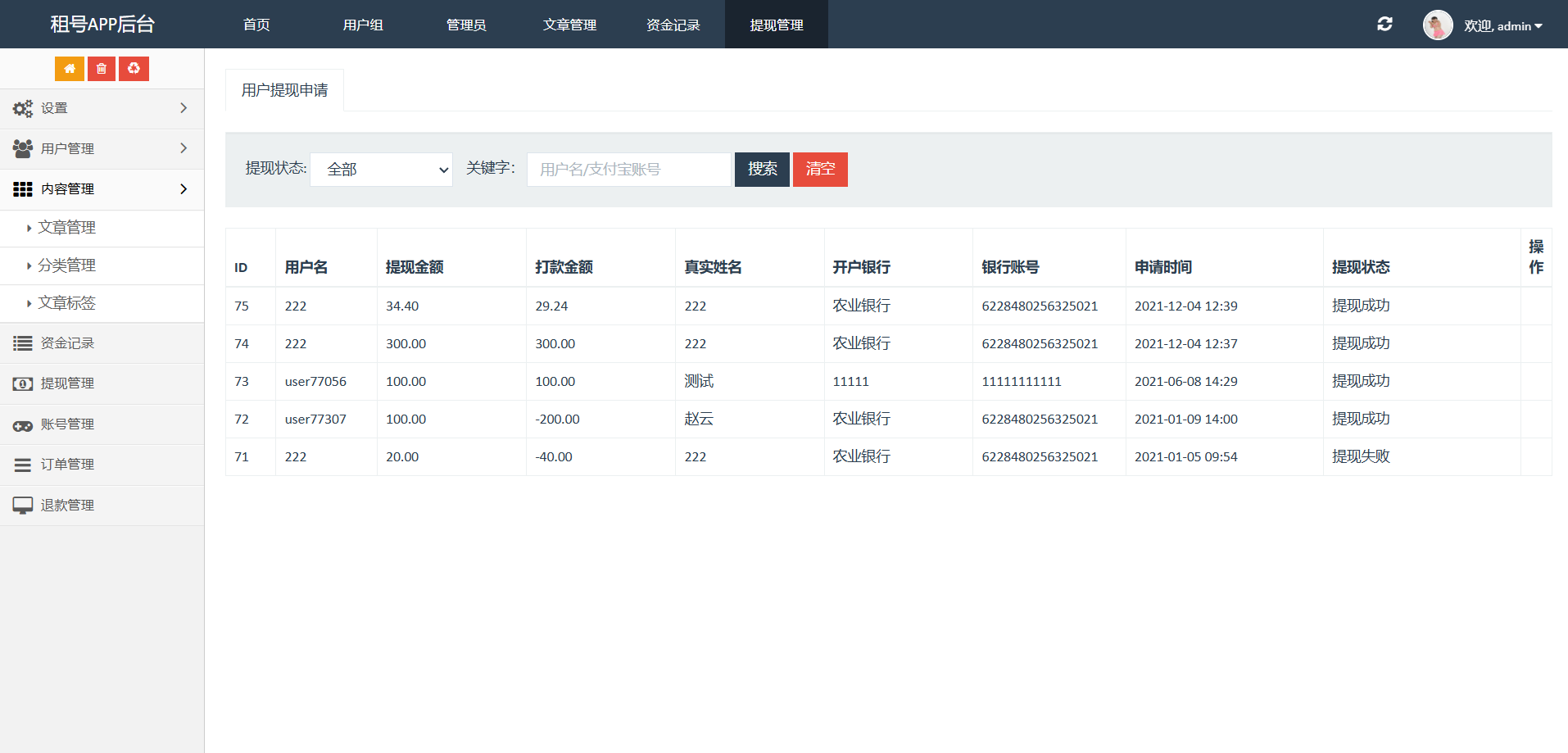The width and height of the screenshot is (1568, 753).
Task: Click the refresh icon in top bar
Action: pyautogui.click(x=1384, y=25)
